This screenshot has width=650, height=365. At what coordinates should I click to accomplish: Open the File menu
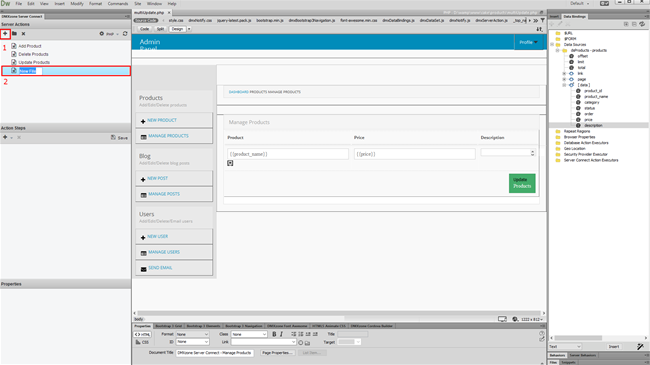tap(19, 3)
